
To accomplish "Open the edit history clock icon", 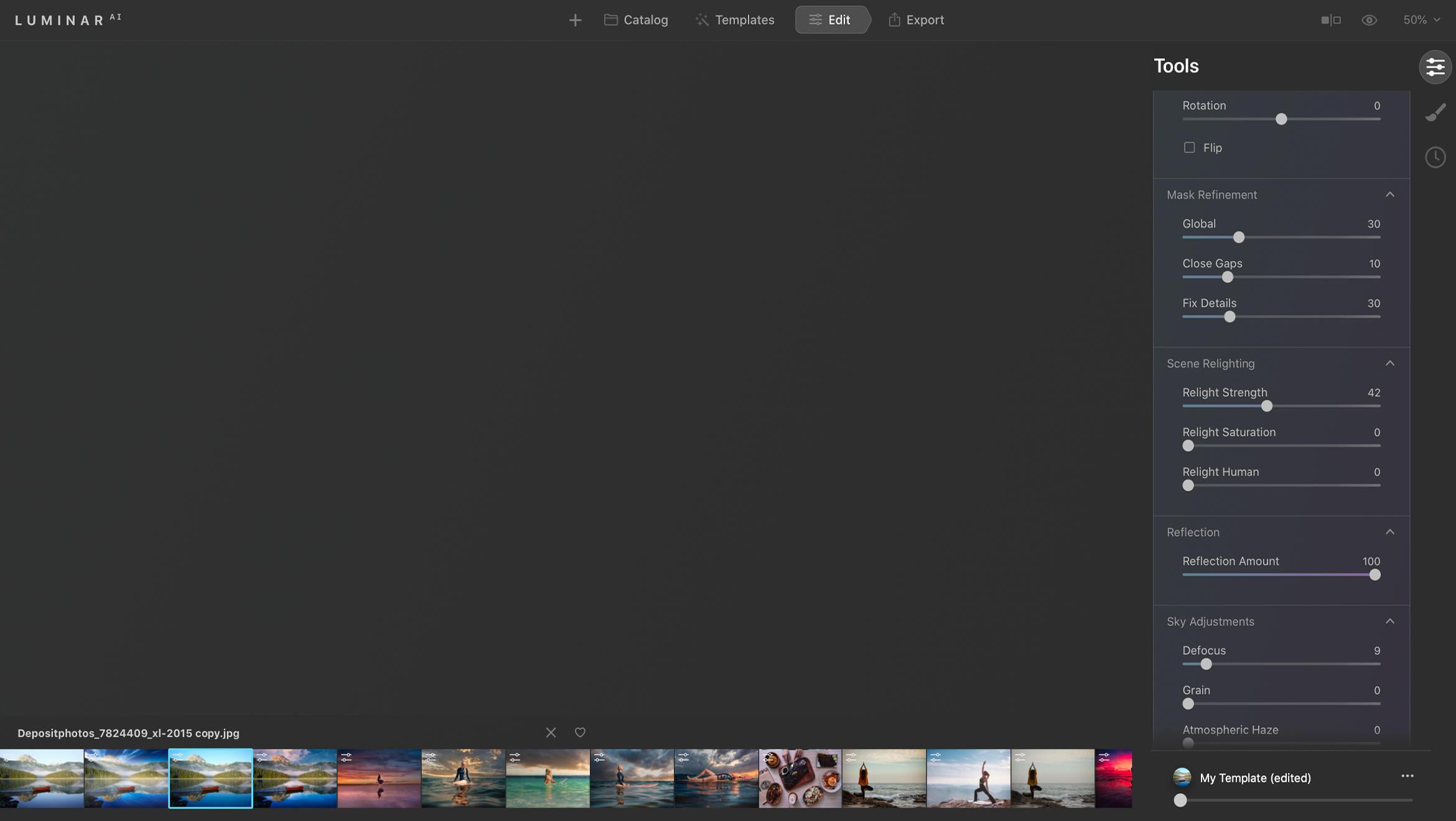I will 1435,157.
